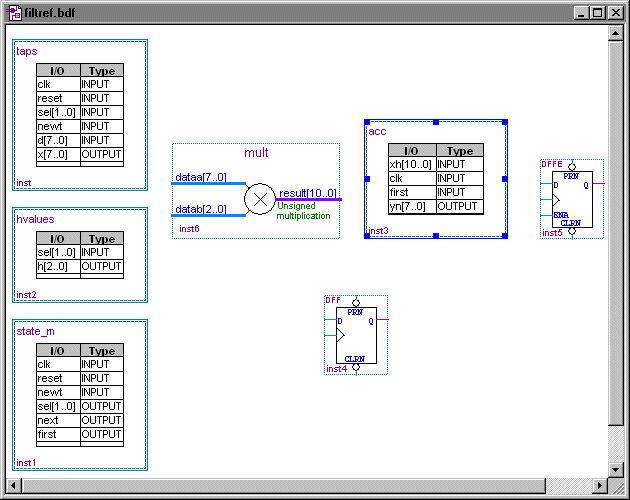
Task: Click the acc block name label
Action: pyautogui.click(x=377, y=131)
